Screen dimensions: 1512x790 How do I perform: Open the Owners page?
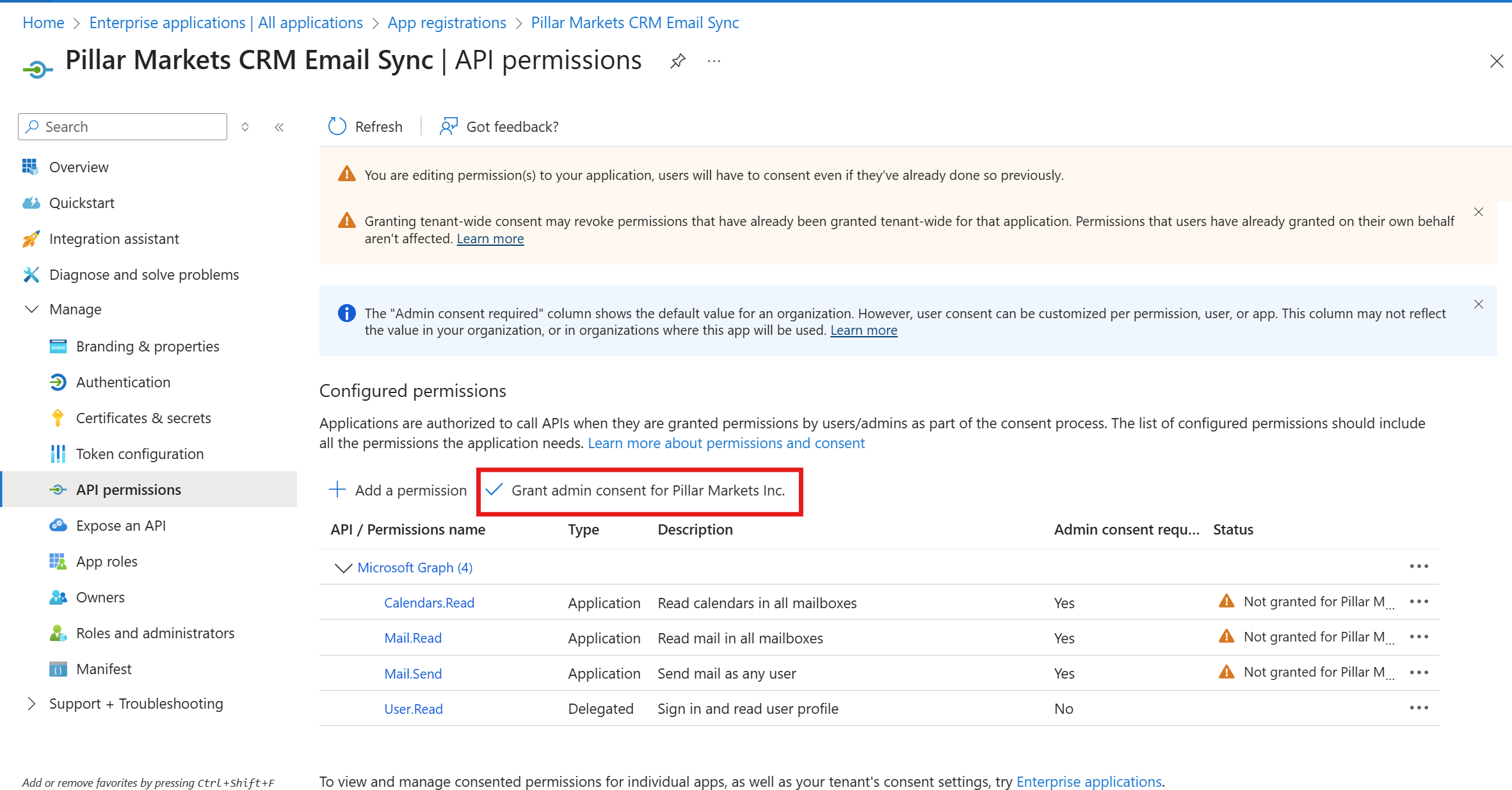click(x=100, y=597)
